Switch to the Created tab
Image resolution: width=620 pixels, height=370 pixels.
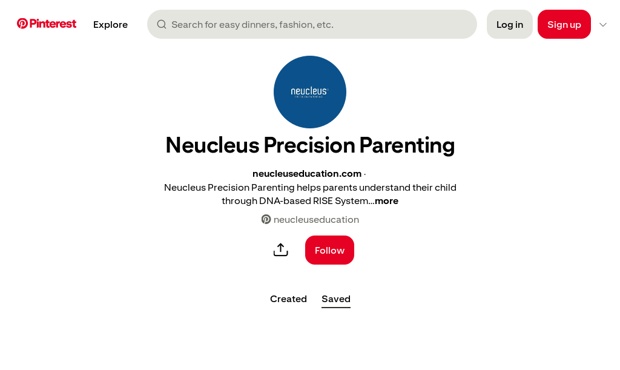[288, 299]
